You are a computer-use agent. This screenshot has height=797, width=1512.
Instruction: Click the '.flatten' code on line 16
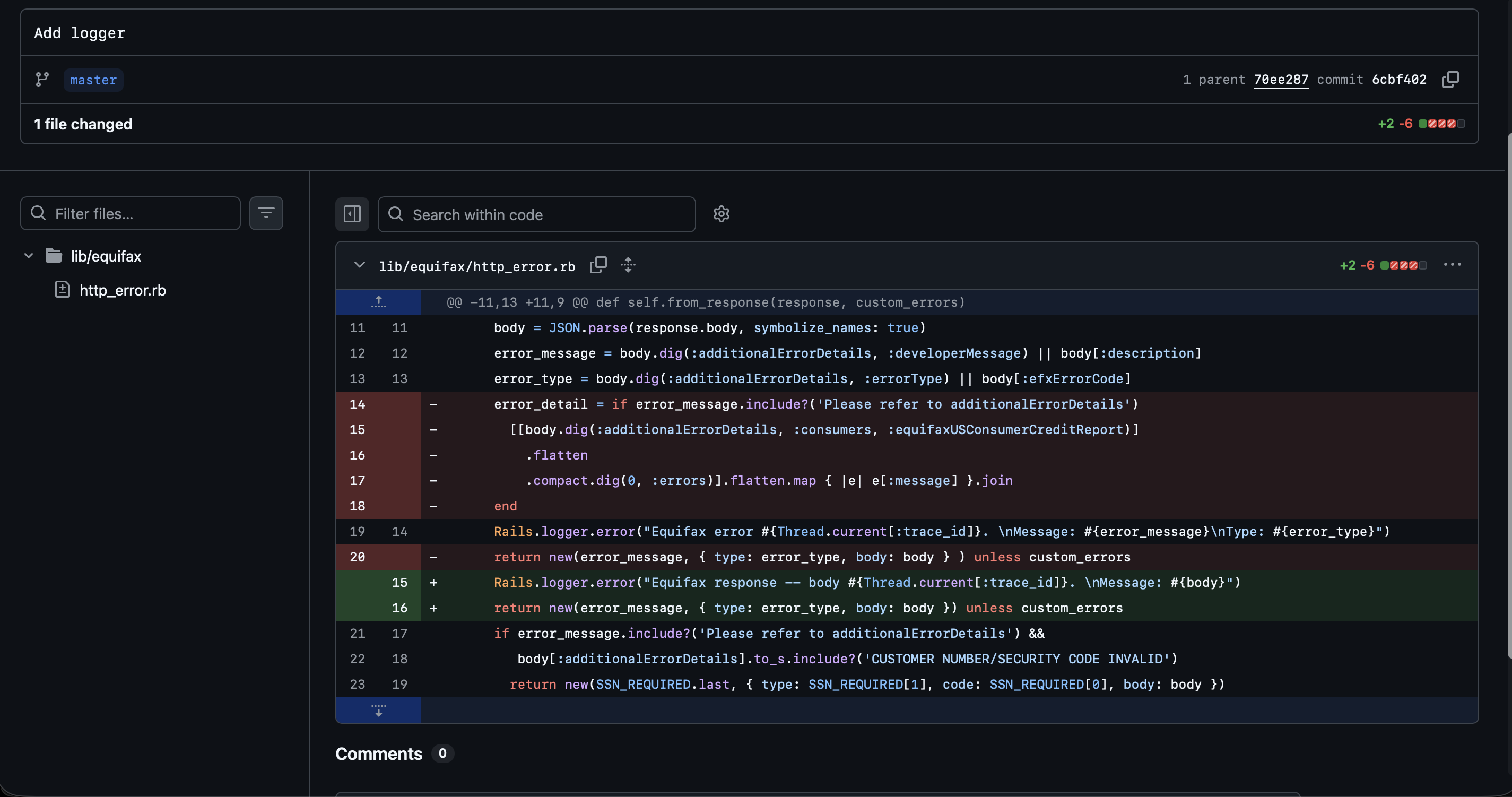[557, 455]
